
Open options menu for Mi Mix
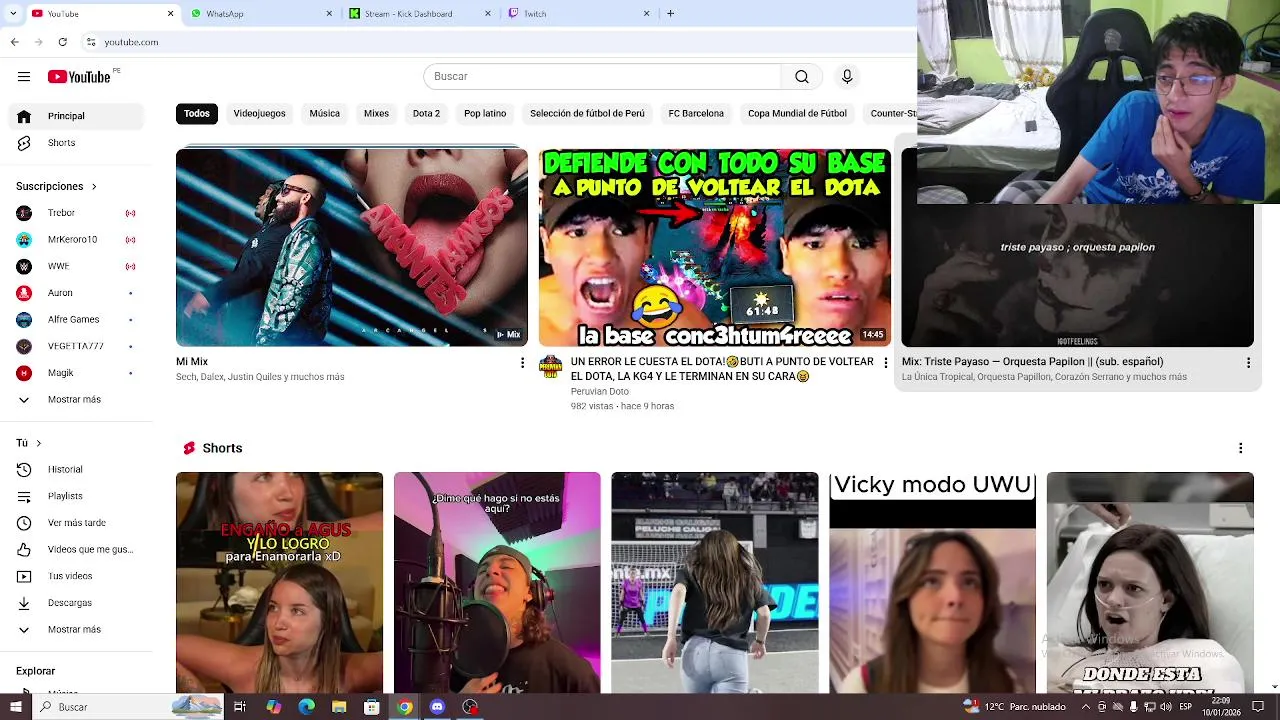click(522, 363)
